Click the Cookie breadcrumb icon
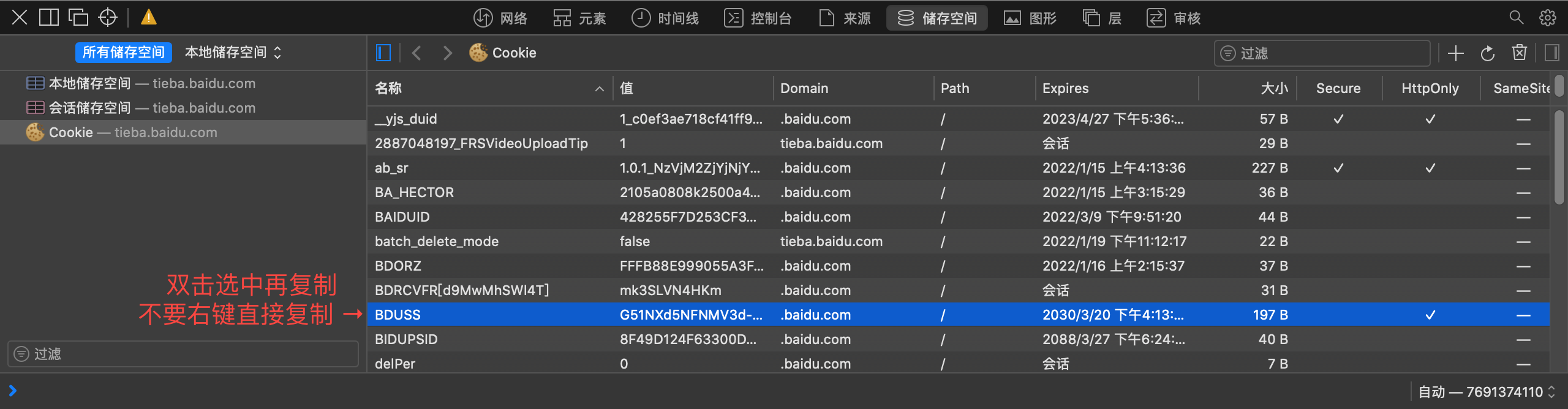This screenshot has width=1568, height=409. [478, 53]
